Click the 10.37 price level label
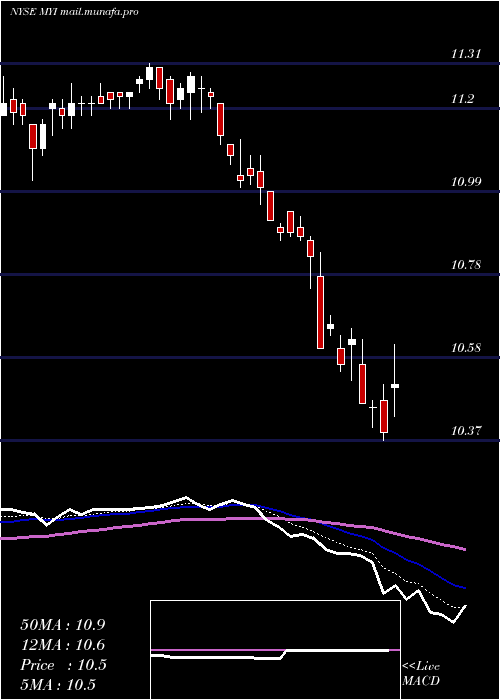 [466, 431]
